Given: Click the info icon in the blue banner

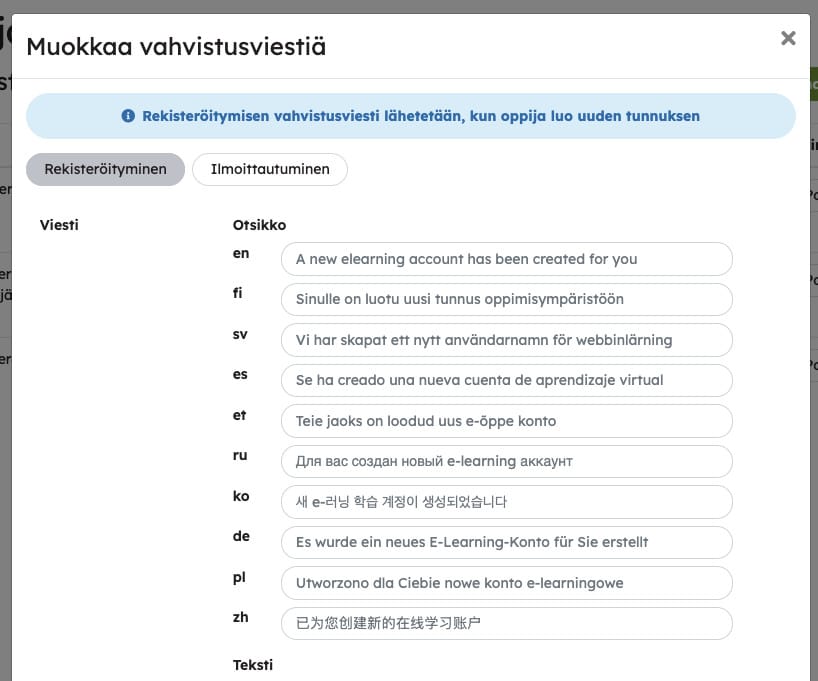Looking at the screenshot, I should coord(128,116).
